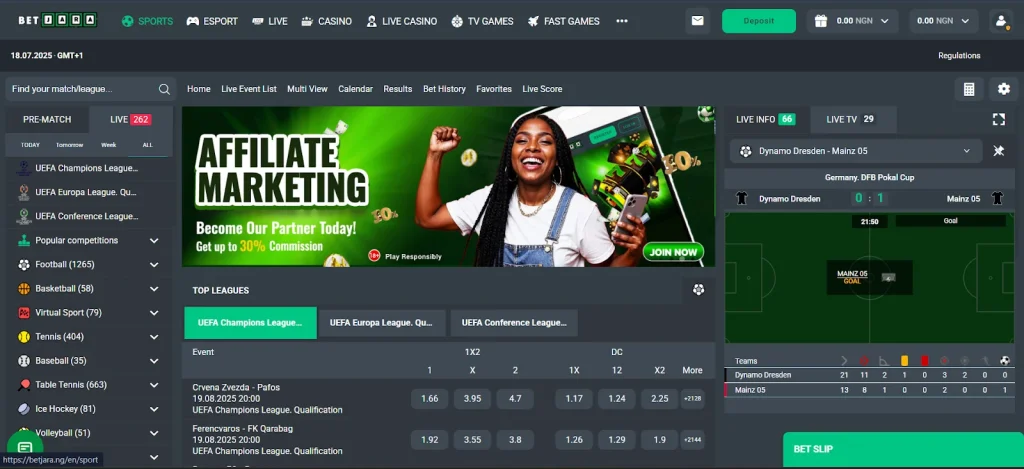Click the Ice Hockey puck icon
1024x469 pixels.
tap(24, 409)
